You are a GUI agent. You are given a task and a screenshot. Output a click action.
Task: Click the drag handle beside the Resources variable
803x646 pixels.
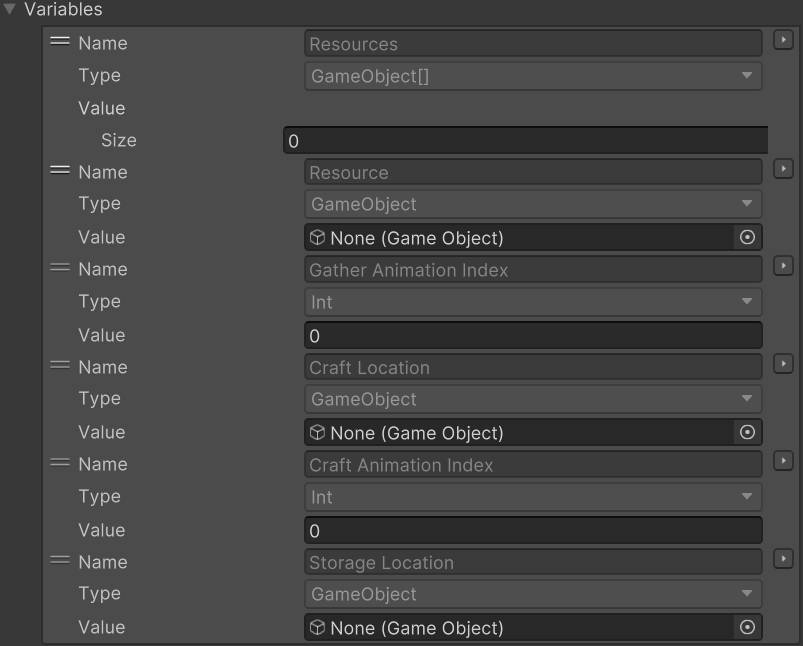[60, 43]
